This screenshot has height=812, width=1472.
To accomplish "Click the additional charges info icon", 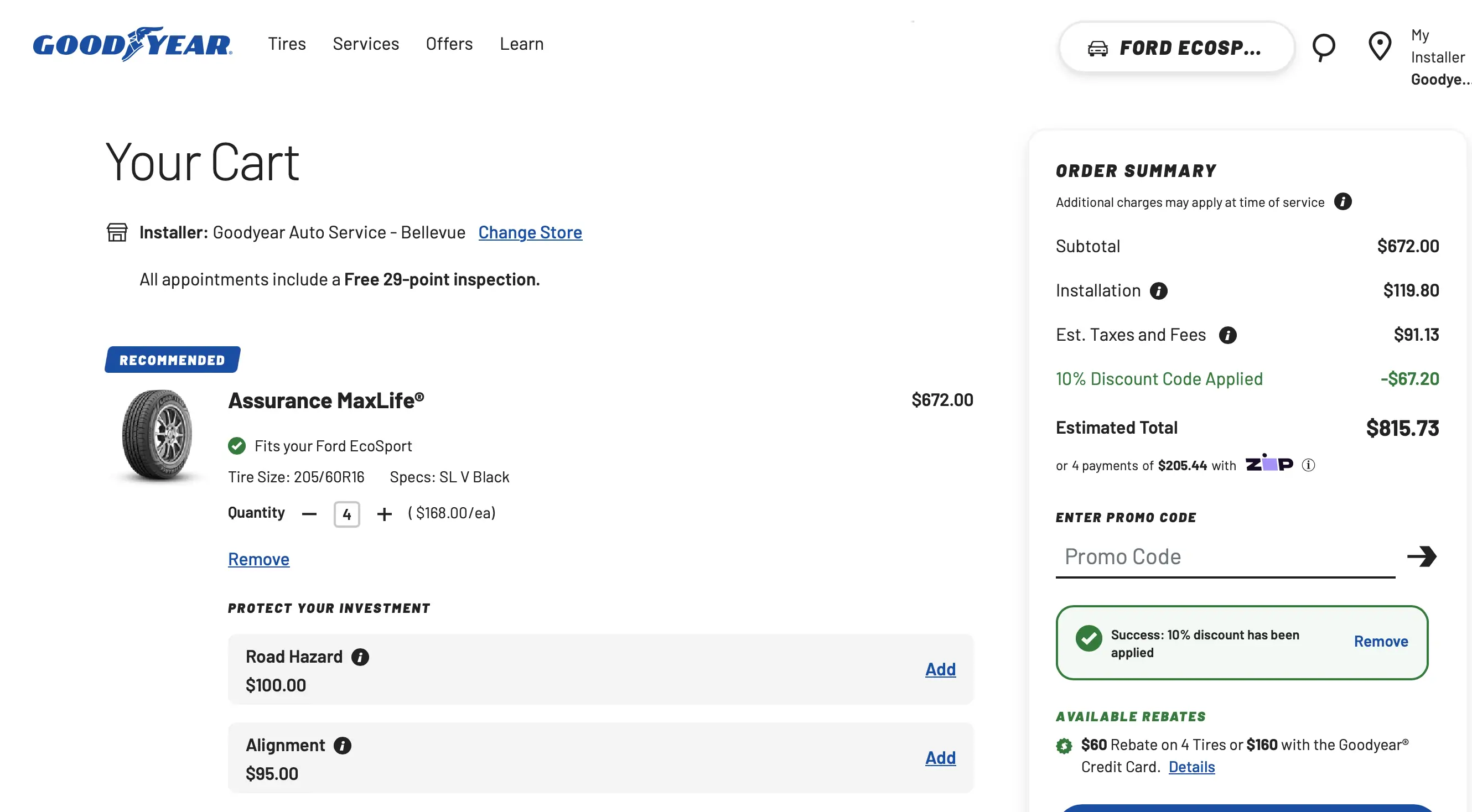I will pyautogui.click(x=1344, y=202).
